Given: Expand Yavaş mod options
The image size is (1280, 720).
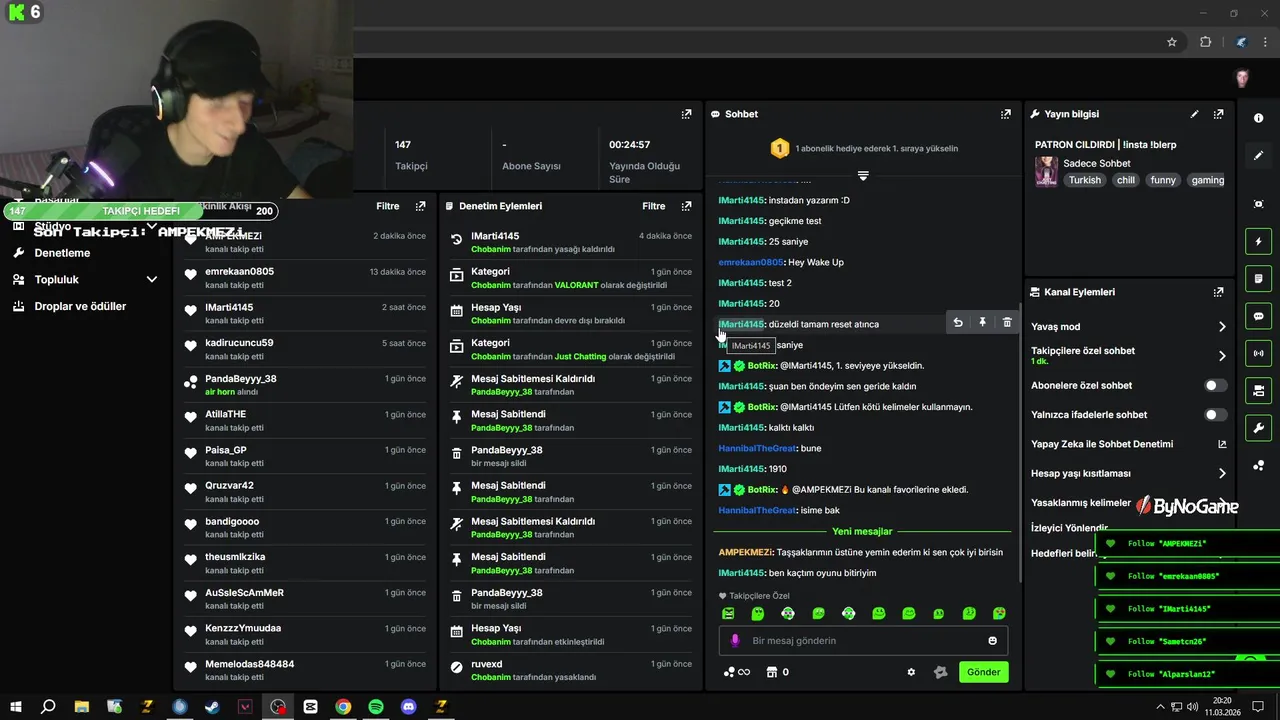Looking at the screenshot, I should point(1221,326).
